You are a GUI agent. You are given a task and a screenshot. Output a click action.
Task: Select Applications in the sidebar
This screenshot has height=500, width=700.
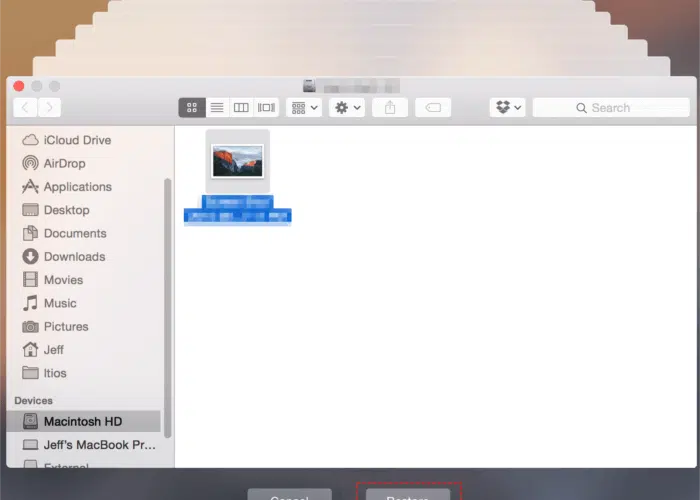coord(77,186)
